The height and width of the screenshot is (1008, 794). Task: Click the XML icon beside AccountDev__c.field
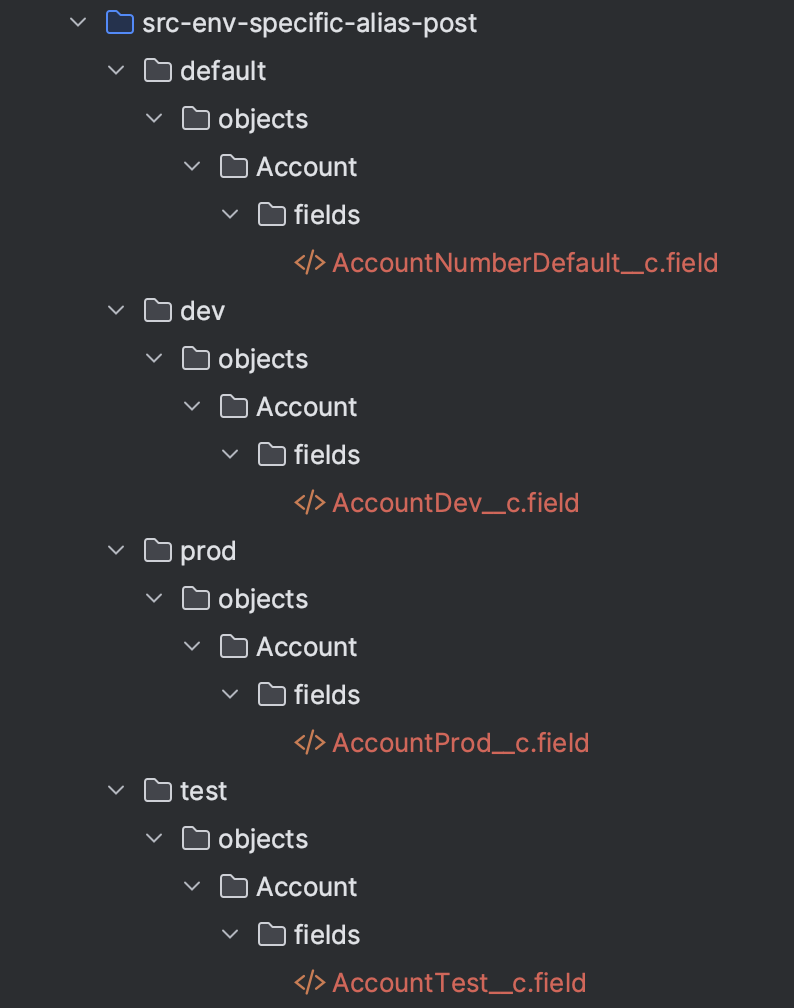pyautogui.click(x=310, y=503)
